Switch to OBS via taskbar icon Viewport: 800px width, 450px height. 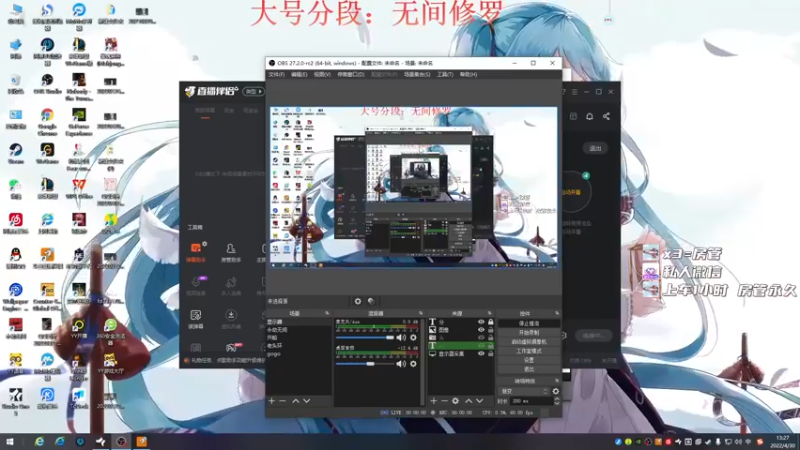point(121,442)
